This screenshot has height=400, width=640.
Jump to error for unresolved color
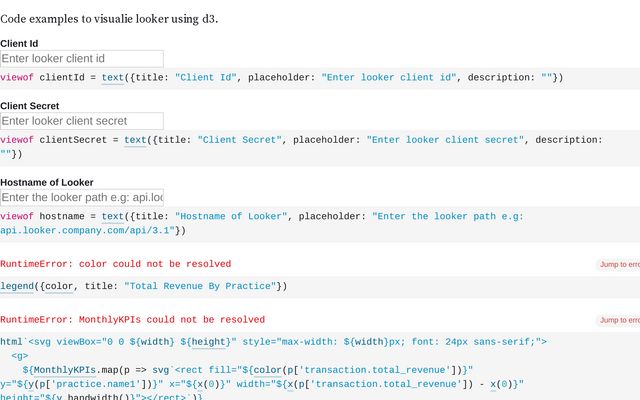click(x=618, y=264)
